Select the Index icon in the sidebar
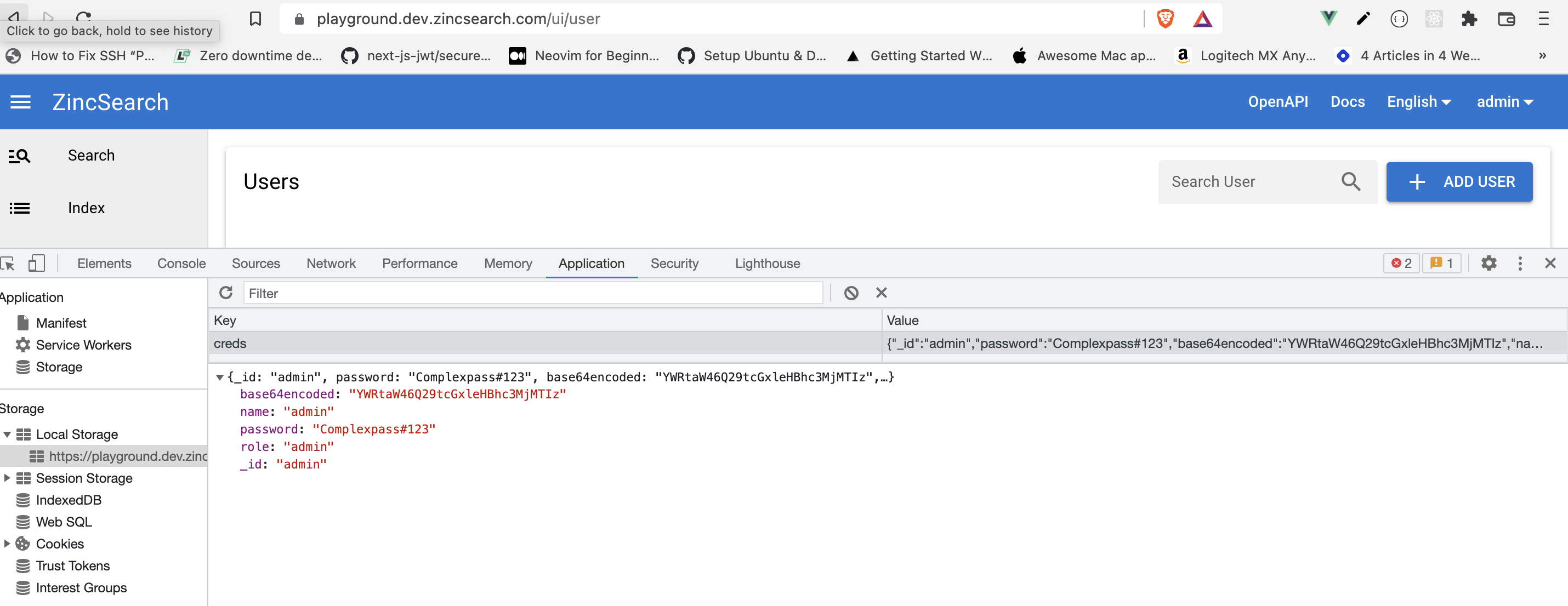The image size is (1568, 606). tap(20, 208)
